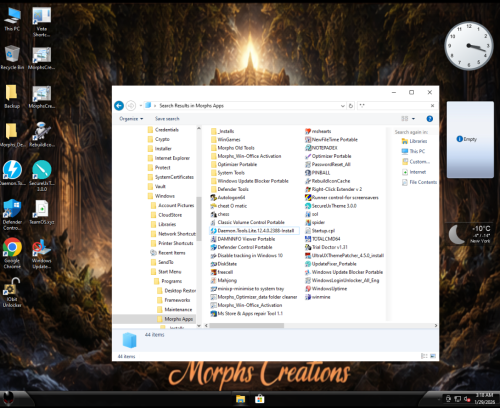Click the Explorer back arrow button
This screenshot has width=500, height=408.
(x=119, y=106)
